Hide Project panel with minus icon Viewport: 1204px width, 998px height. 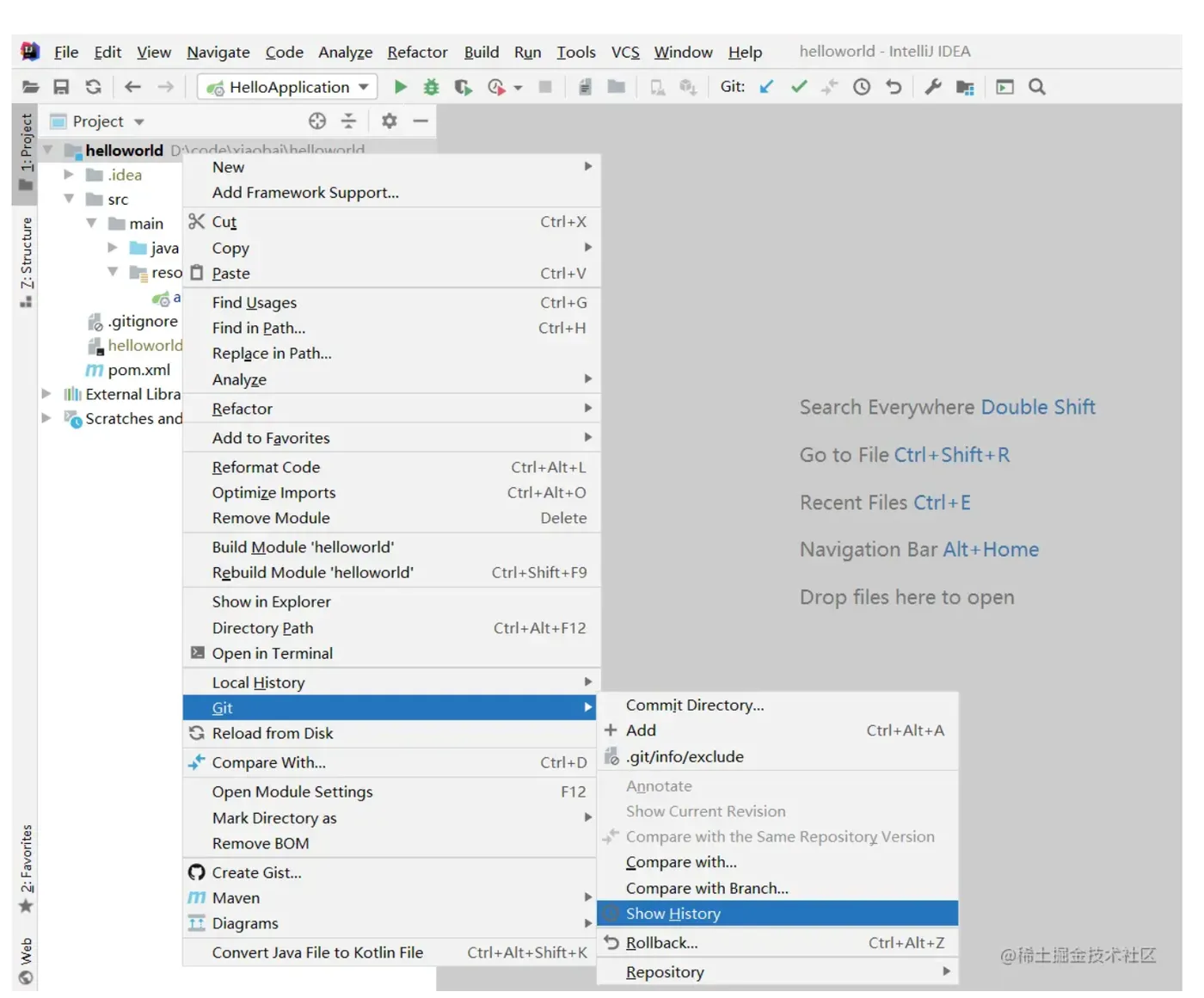421,121
